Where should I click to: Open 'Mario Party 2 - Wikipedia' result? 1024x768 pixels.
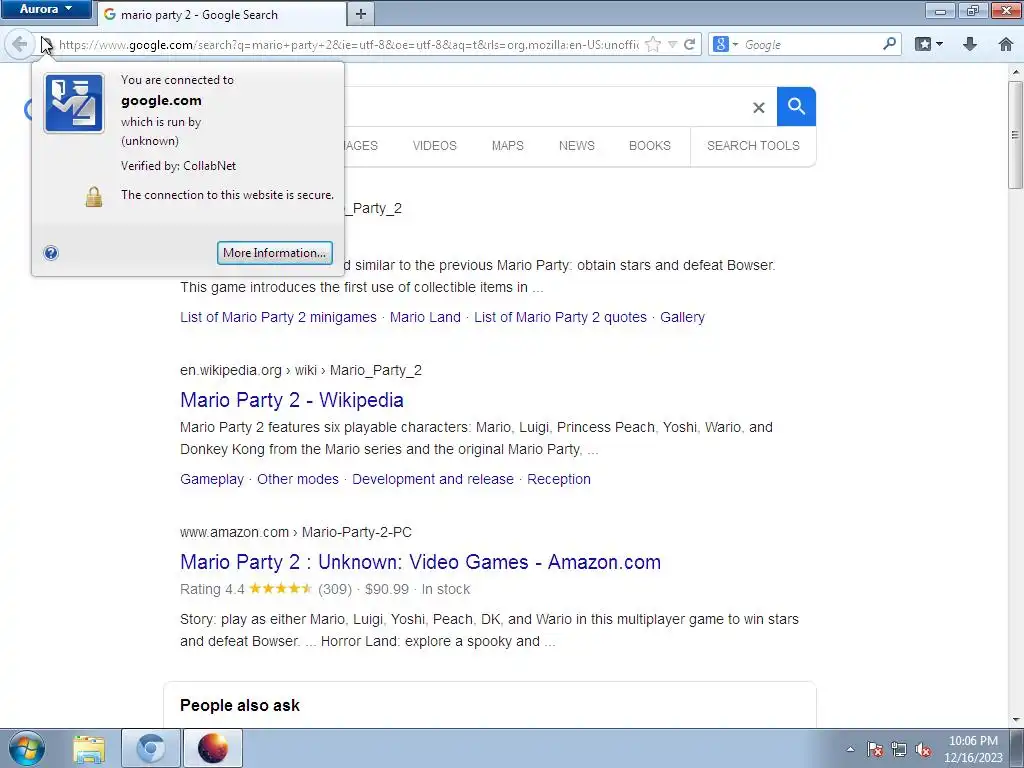coord(292,400)
